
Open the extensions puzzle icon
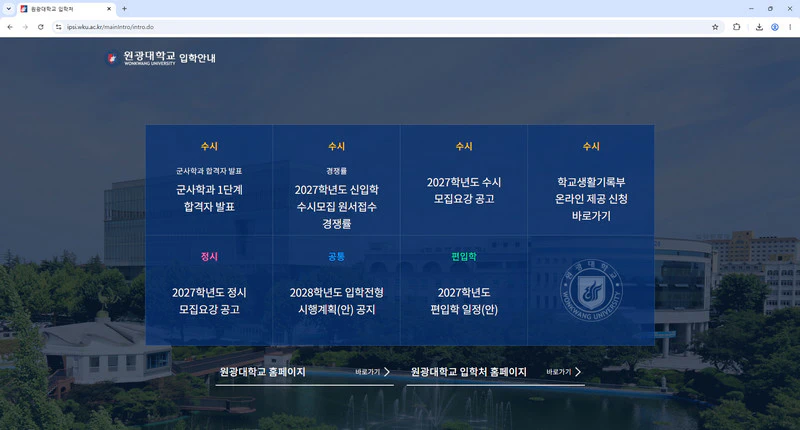click(x=736, y=27)
